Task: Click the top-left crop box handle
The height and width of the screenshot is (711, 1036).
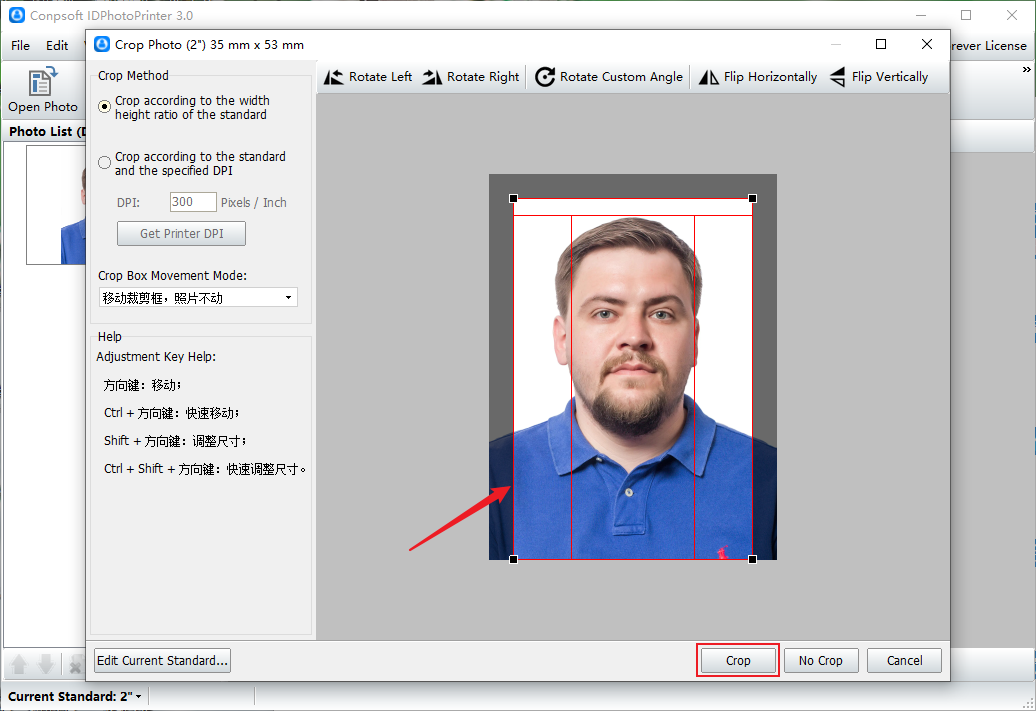Action: point(513,198)
